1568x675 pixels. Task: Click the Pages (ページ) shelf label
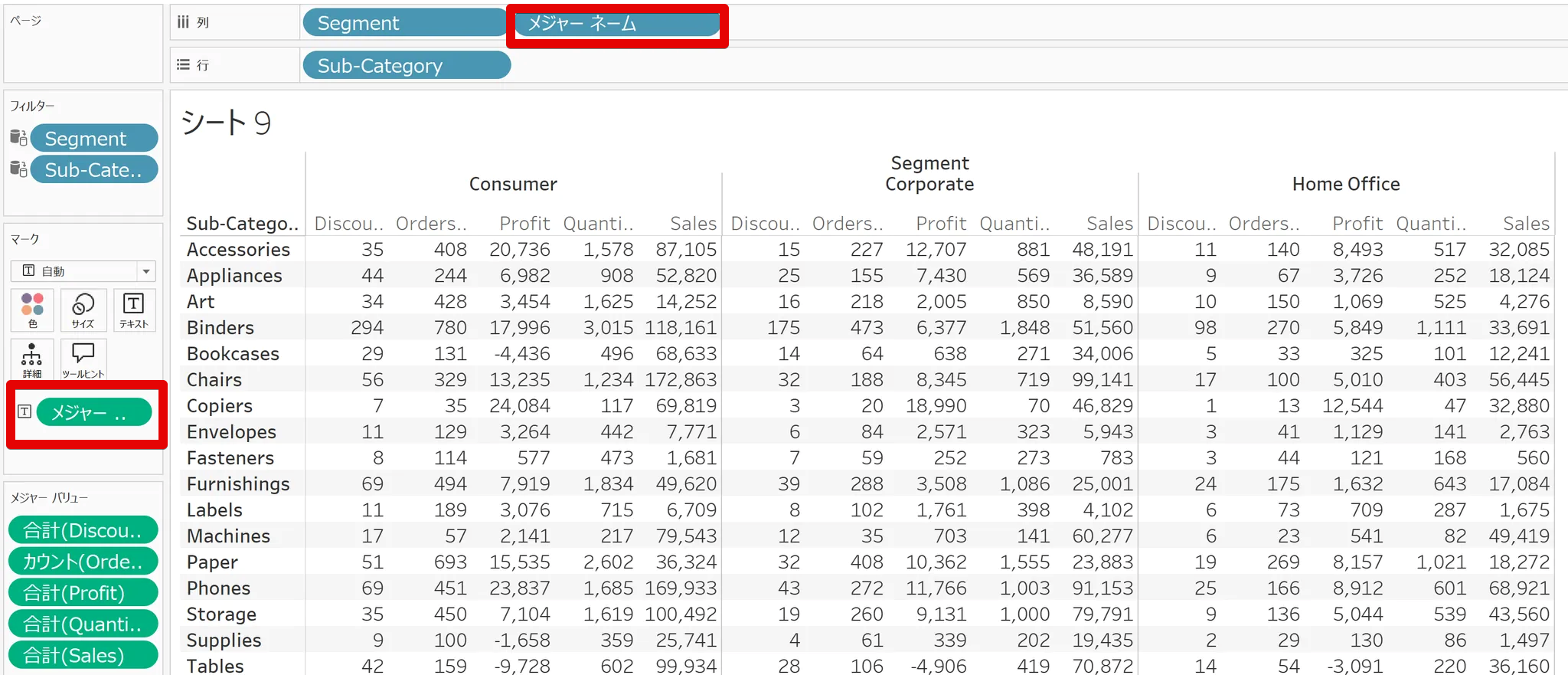[25, 20]
